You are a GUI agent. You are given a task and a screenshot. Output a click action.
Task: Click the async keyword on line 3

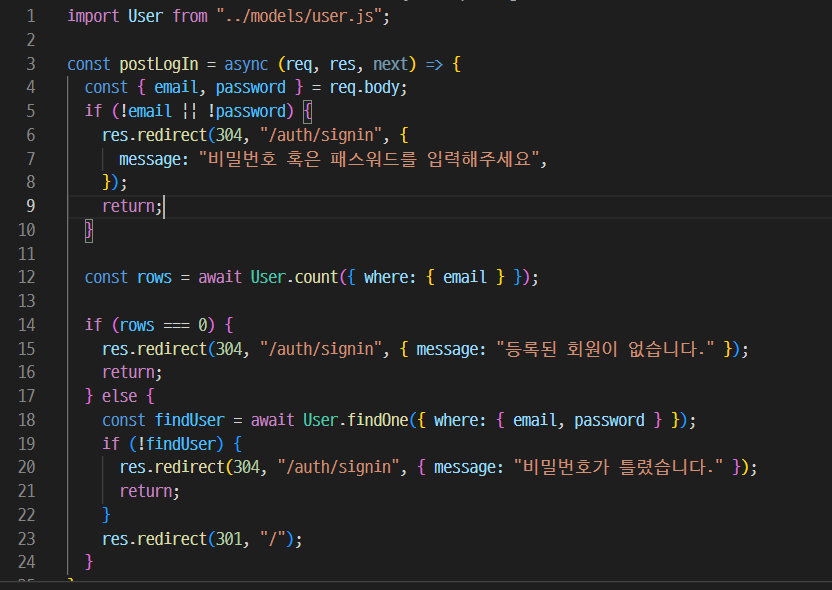pyautogui.click(x=246, y=64)
